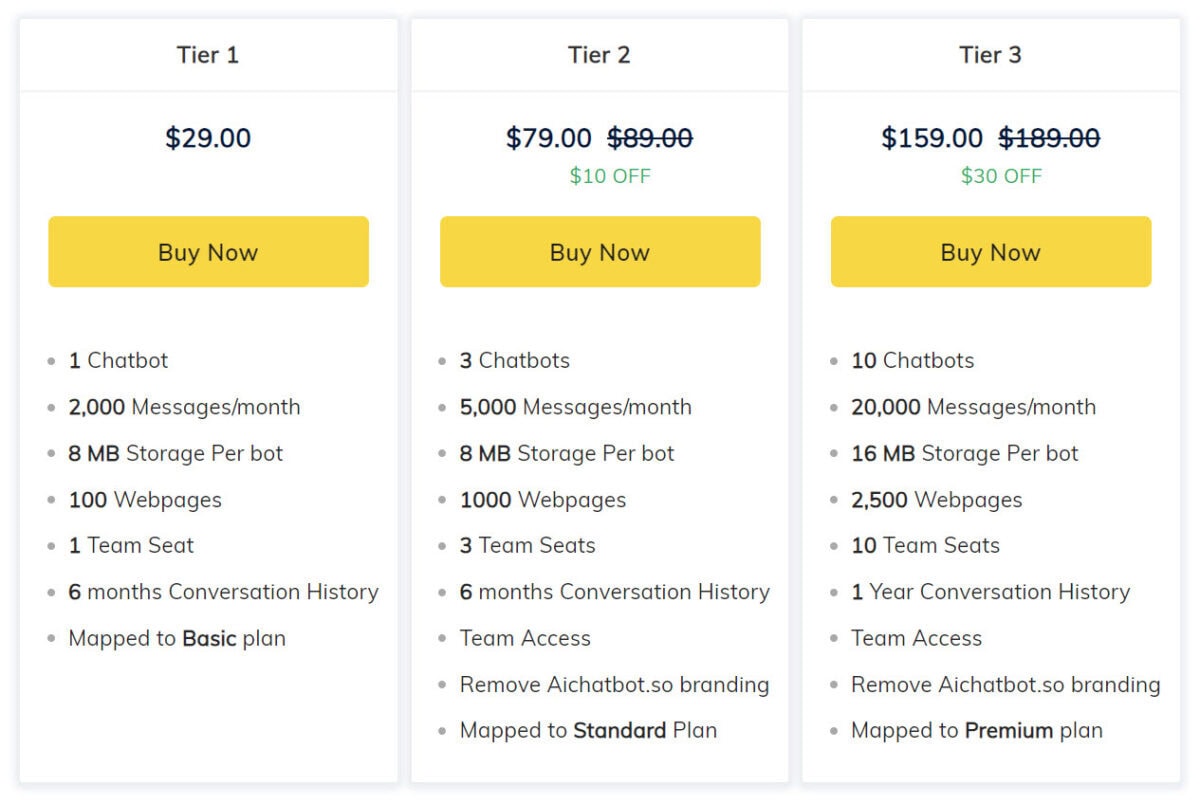Select the Tier 3 heading
The image size is (1200, 804).
coord(990,55)
